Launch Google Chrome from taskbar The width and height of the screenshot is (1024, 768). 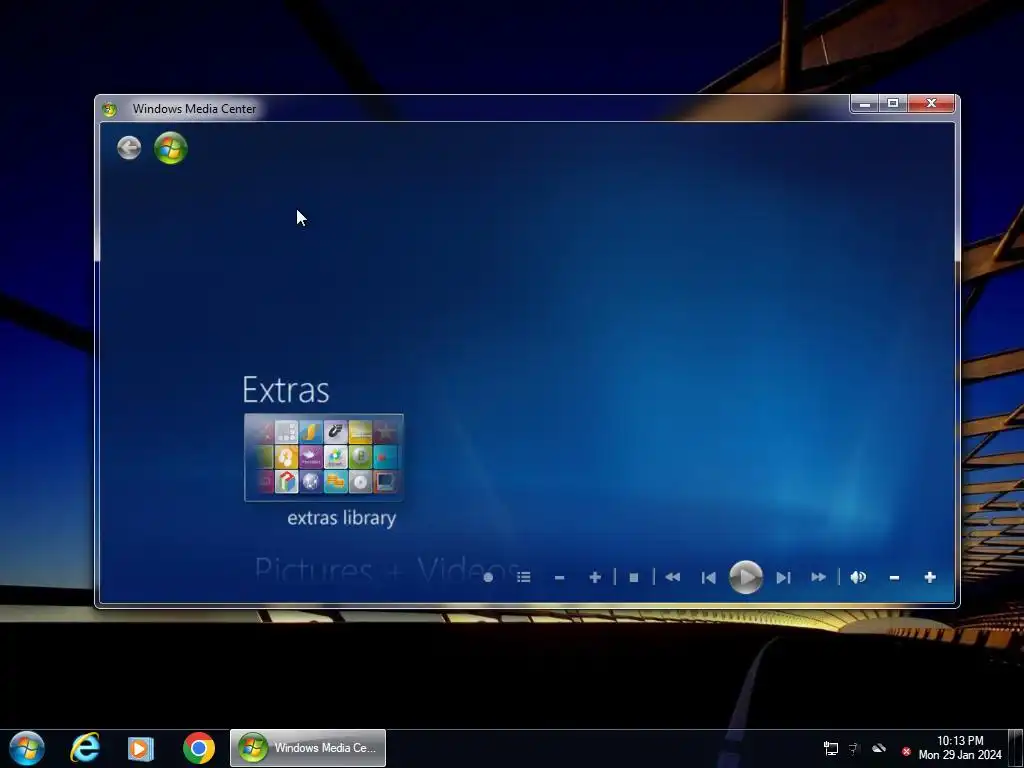(x=199, y=748)
